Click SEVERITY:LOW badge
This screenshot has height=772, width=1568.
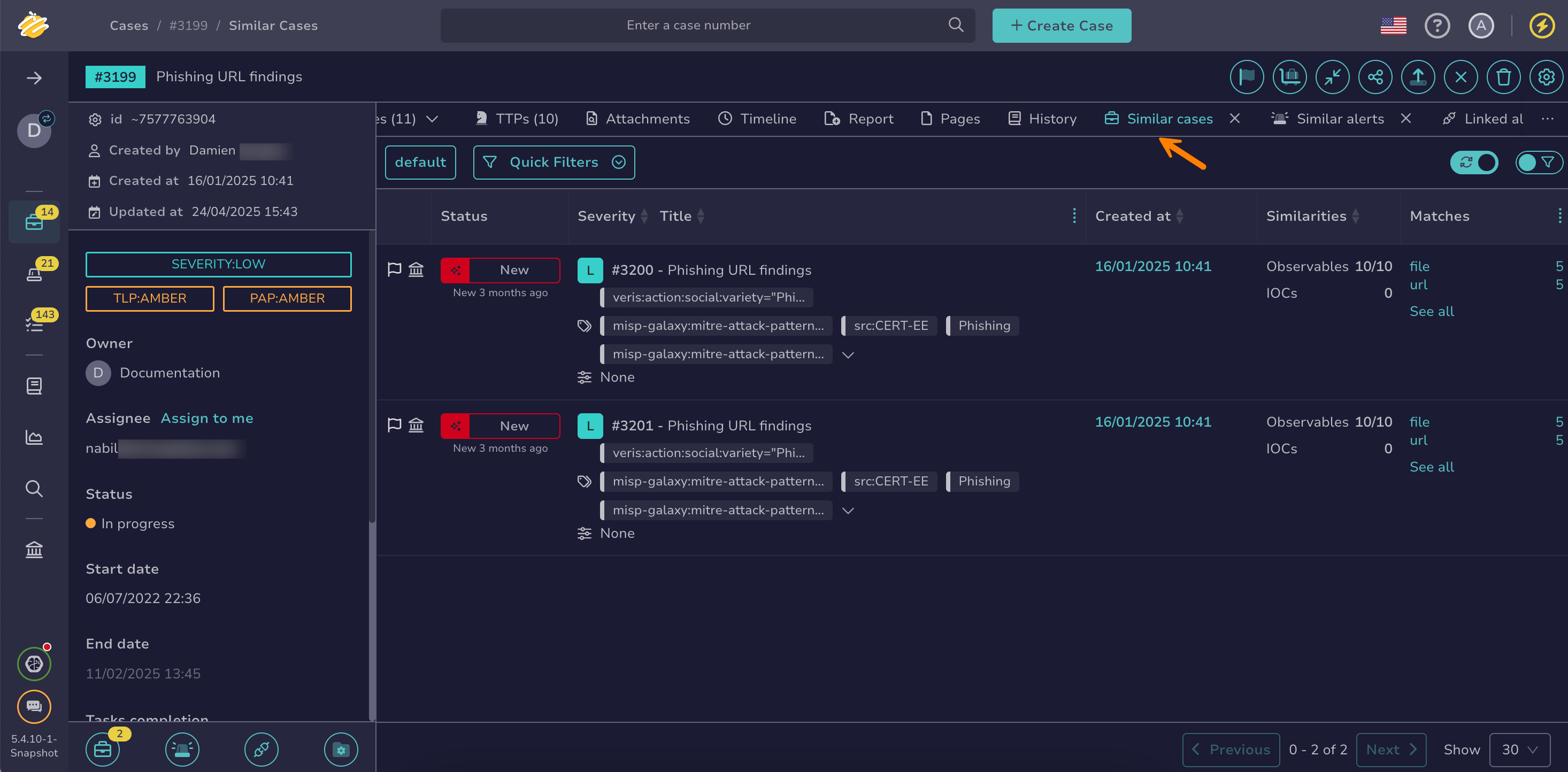[x=219, y=264]
